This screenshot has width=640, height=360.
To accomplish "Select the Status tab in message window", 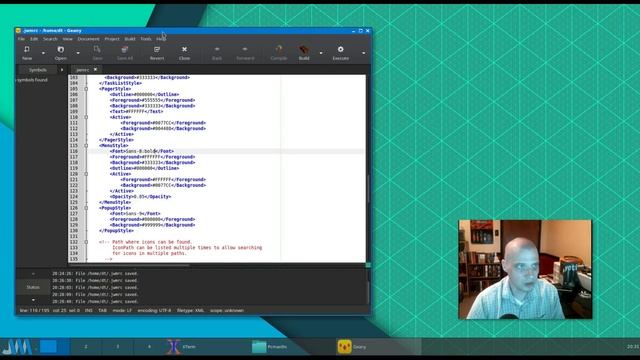I will point(33,287).
